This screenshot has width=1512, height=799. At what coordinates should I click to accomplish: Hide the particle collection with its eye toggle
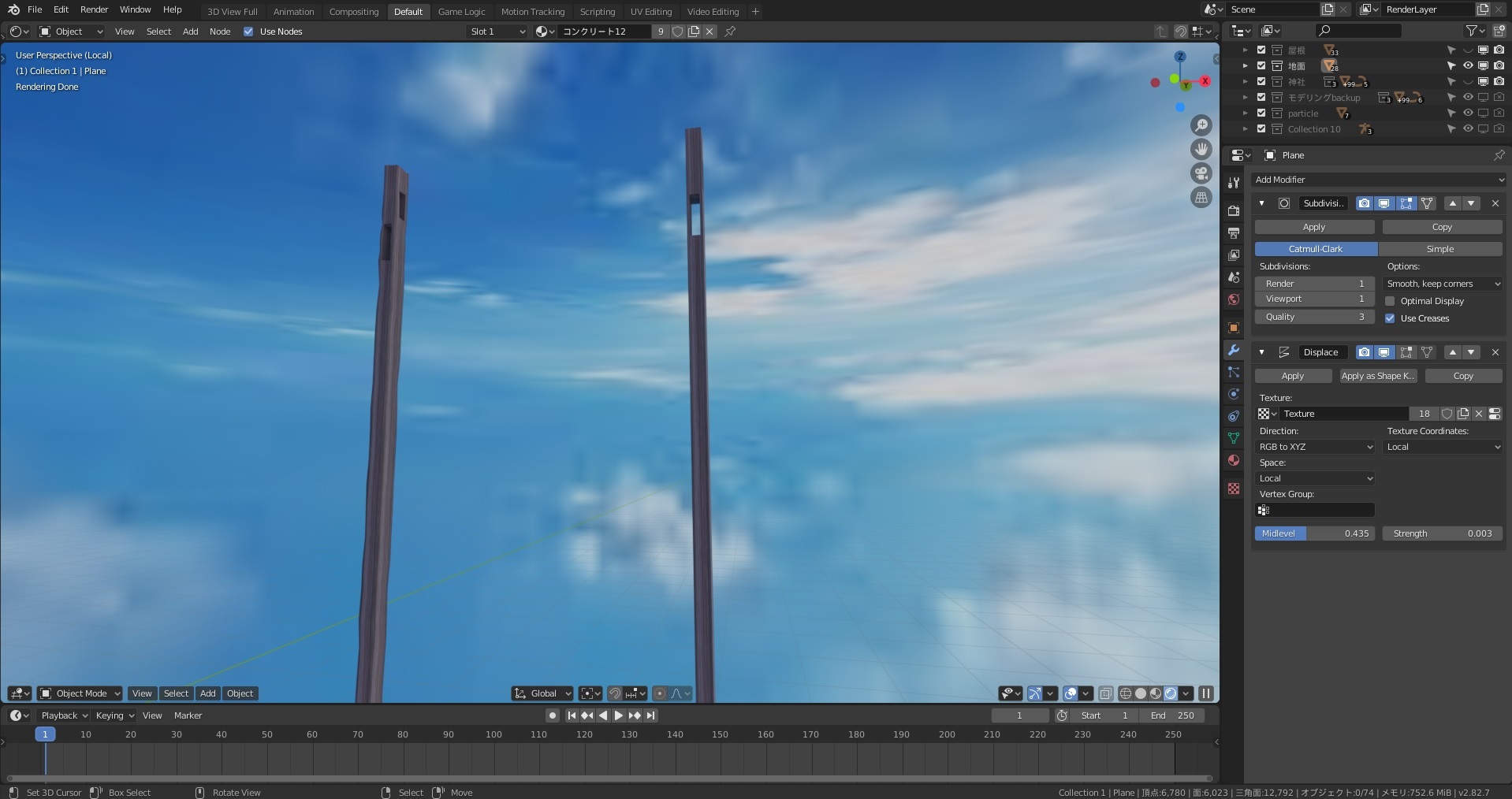(1468, 113)
